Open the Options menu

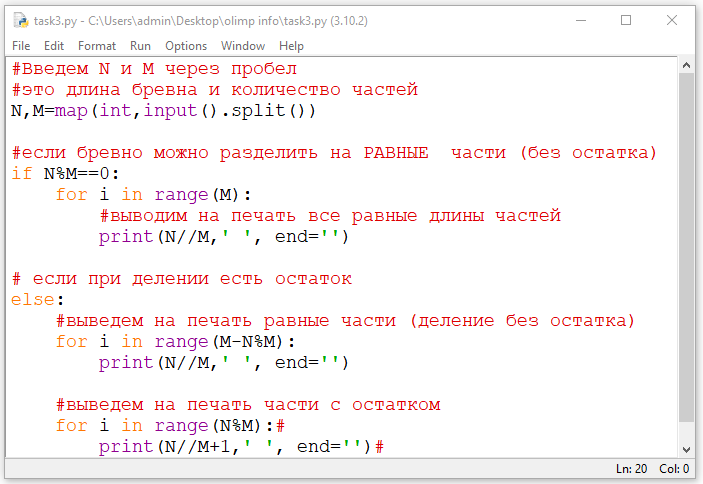pyautogui.click(x=186, y=46)
